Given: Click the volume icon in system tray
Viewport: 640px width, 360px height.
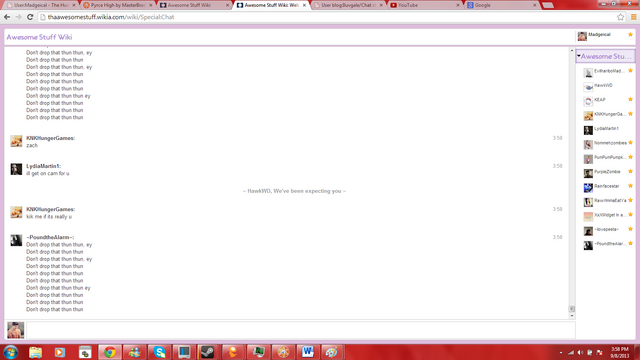Looking at the screenshot, I should coord(580,352).
